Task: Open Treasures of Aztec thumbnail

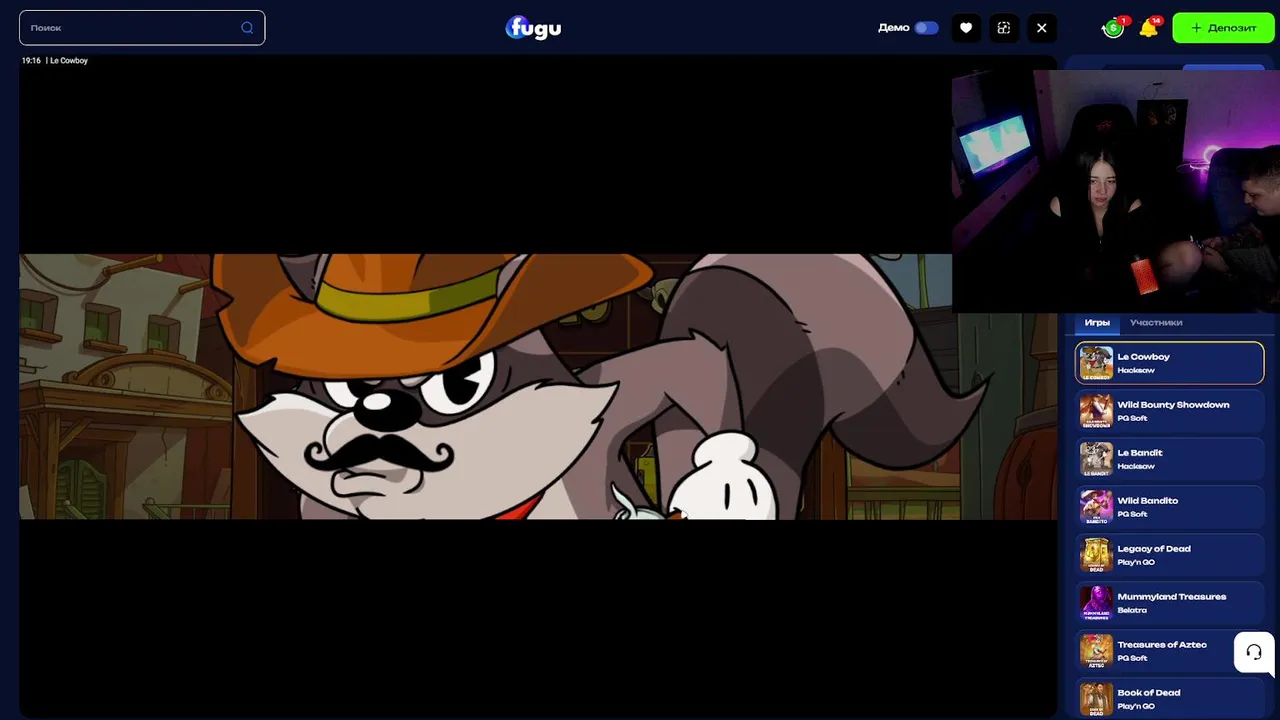Action: coord(1097,651)
